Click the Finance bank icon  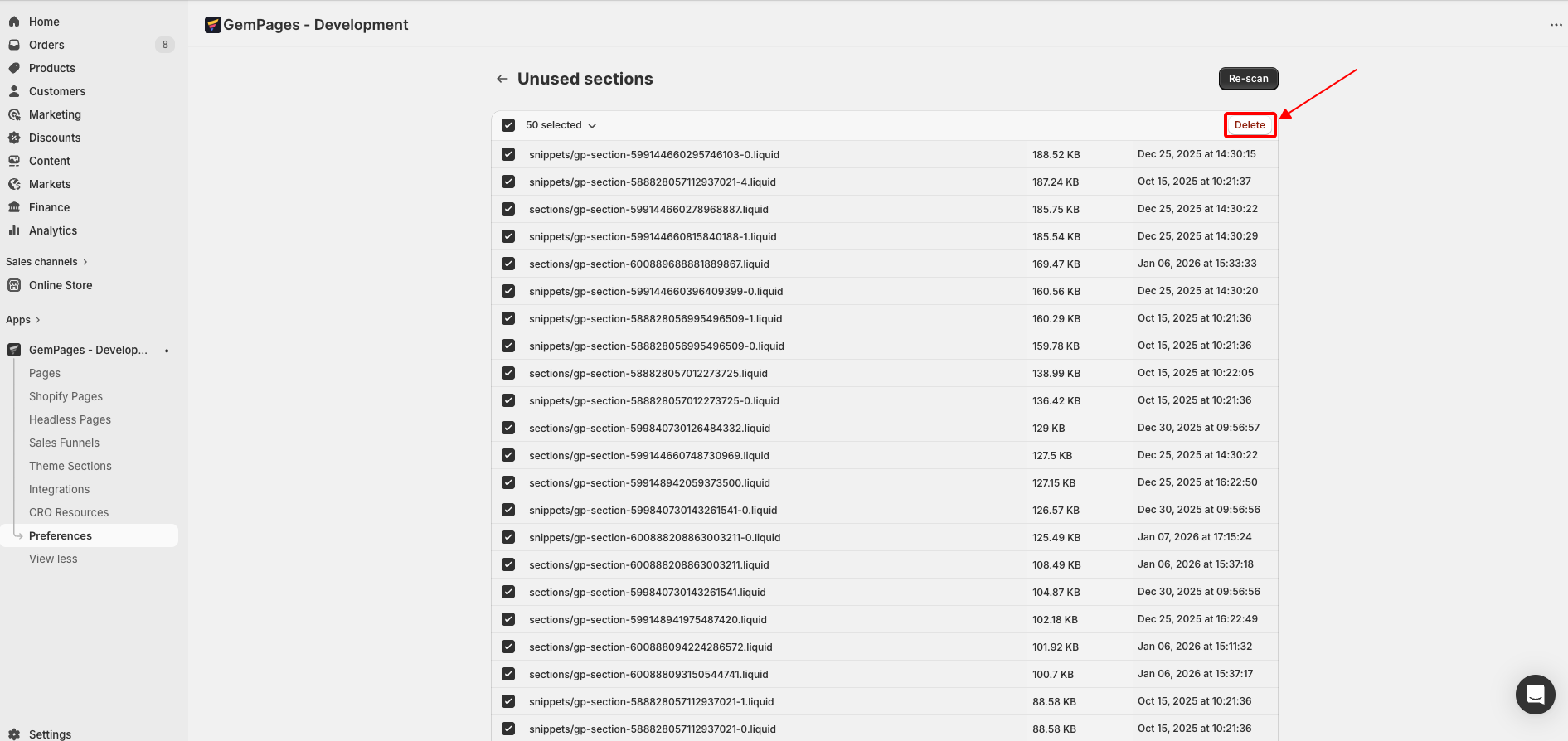pyautogui.click(x=14, y=207)
